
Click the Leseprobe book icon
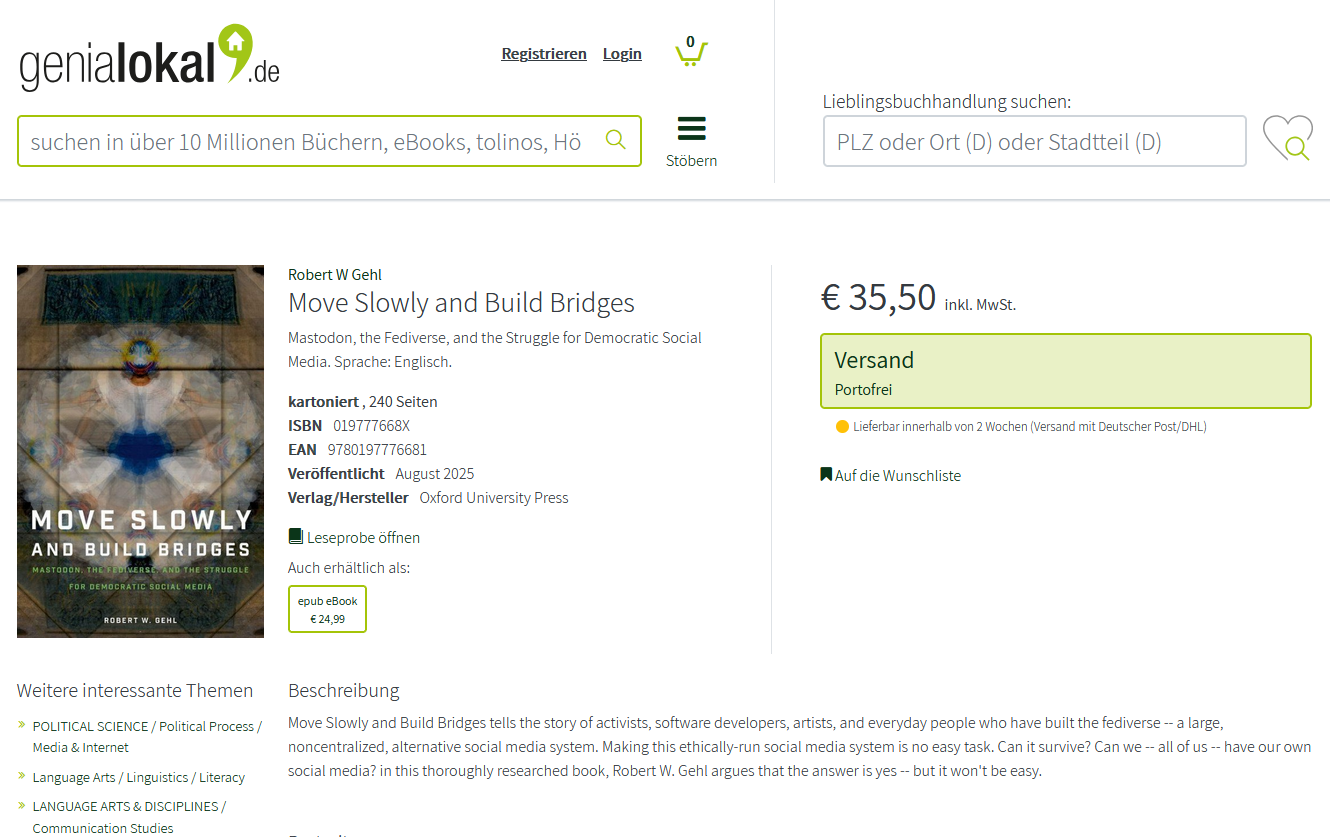pos(296,537)
